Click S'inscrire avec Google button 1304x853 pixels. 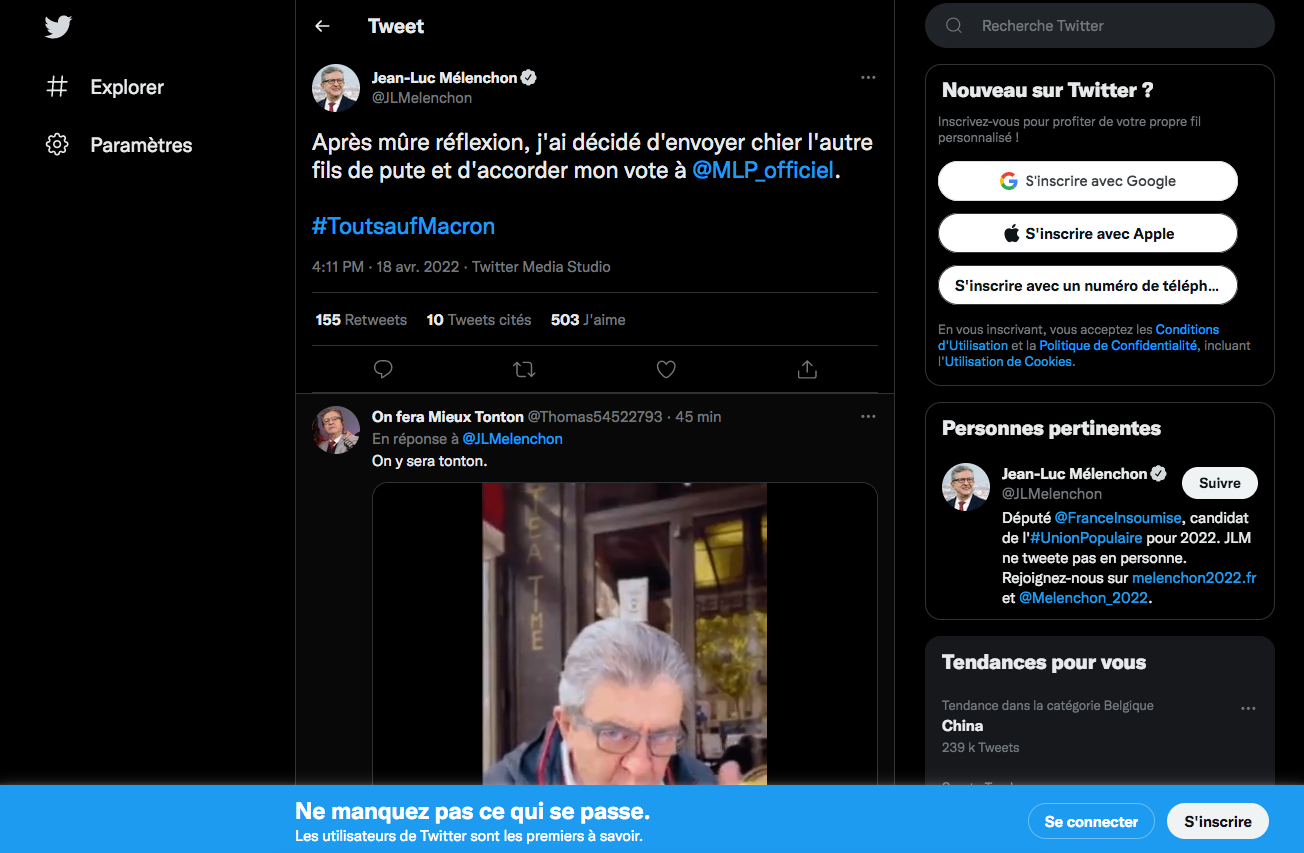[1087, 181]
